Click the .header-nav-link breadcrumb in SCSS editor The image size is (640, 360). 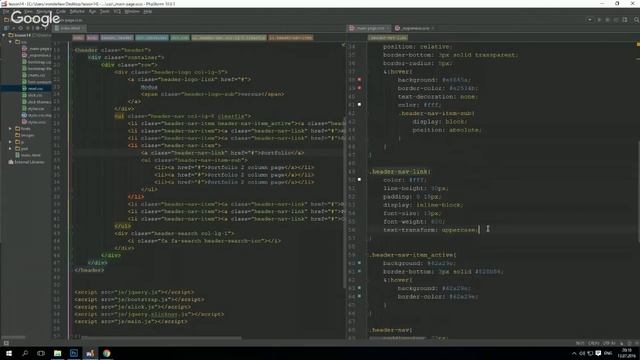tap(388, 38)
